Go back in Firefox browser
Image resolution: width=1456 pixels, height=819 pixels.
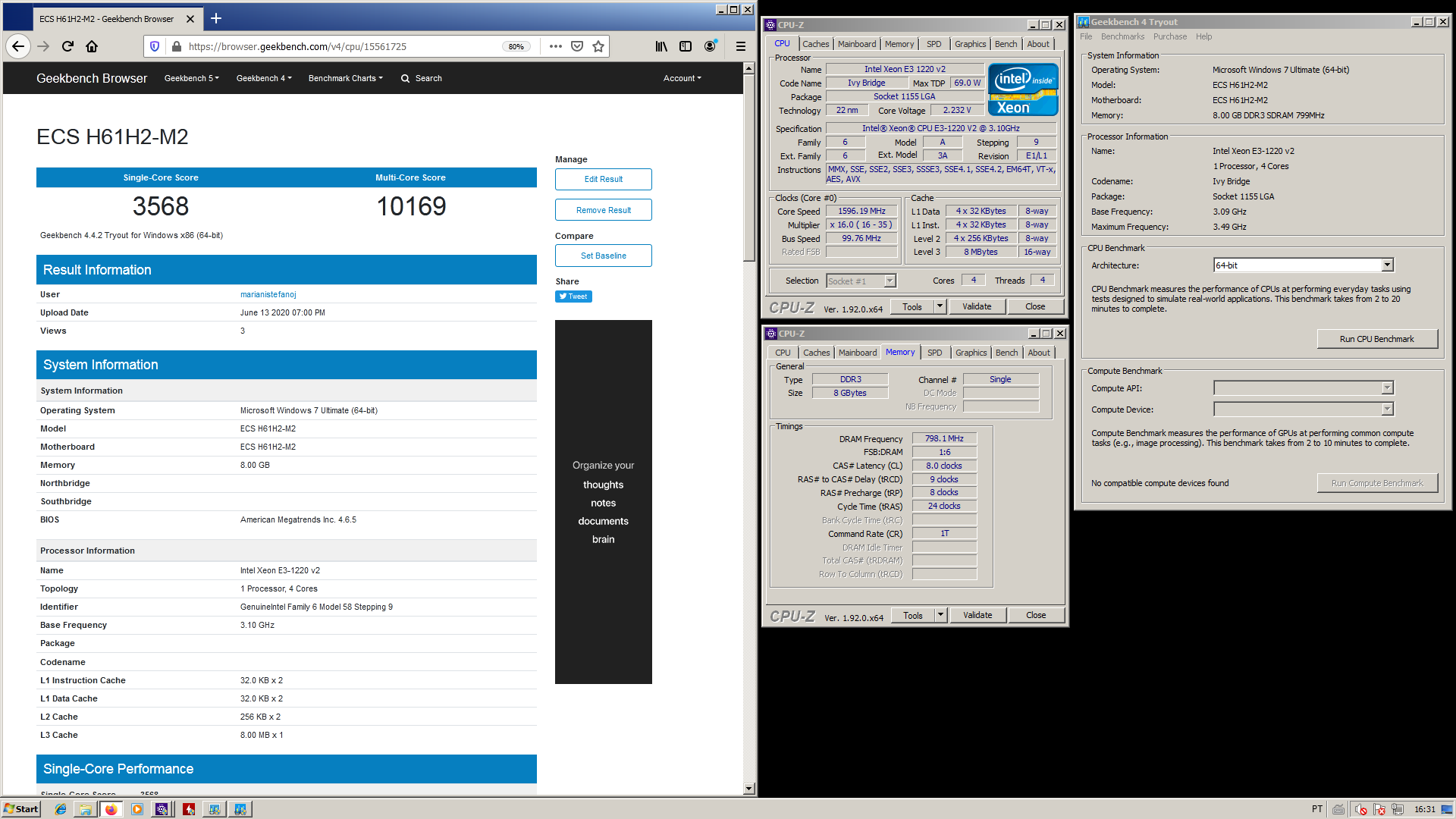click(18, 46)
